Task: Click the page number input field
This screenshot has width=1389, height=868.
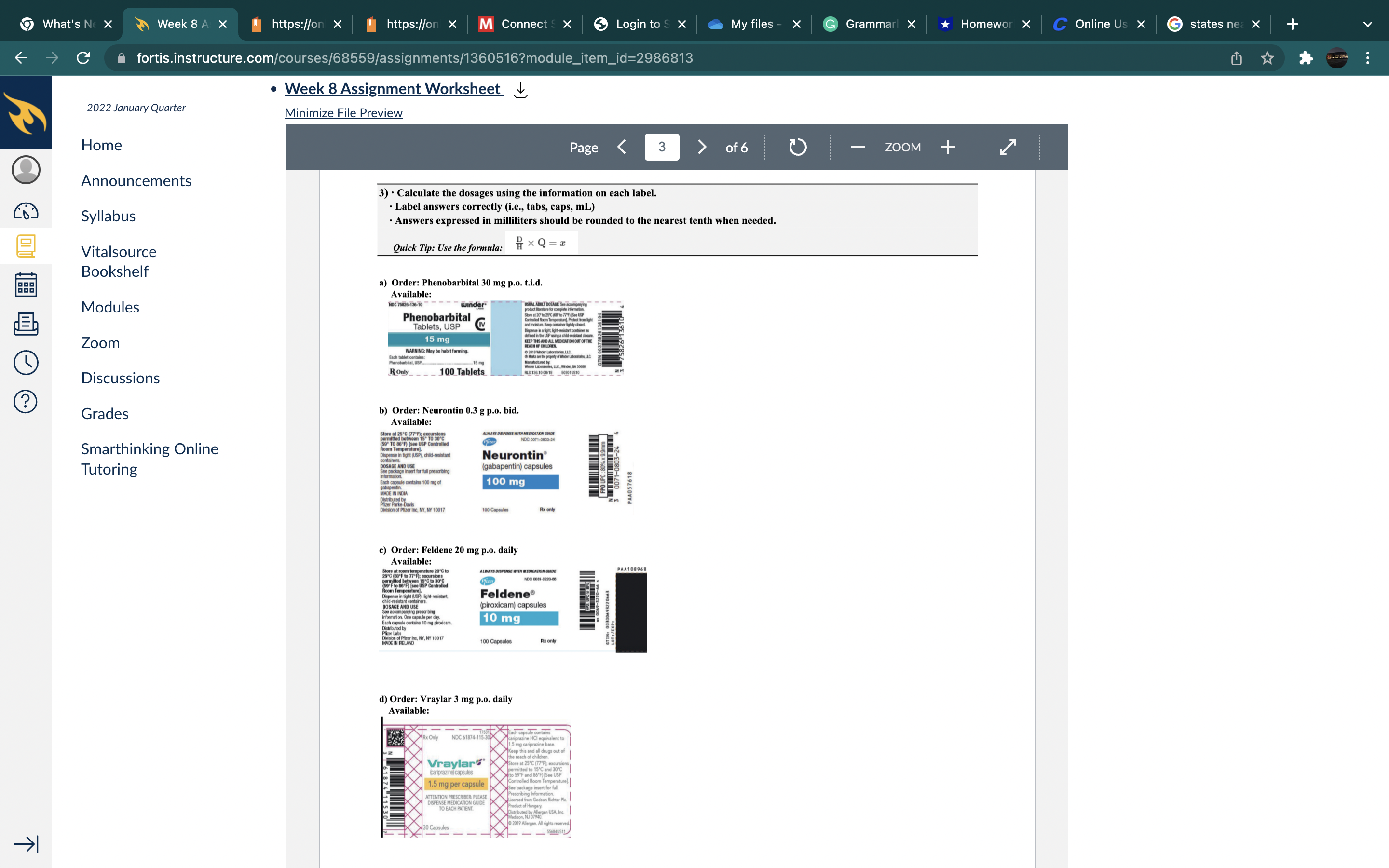Action: tap(661, 147)
